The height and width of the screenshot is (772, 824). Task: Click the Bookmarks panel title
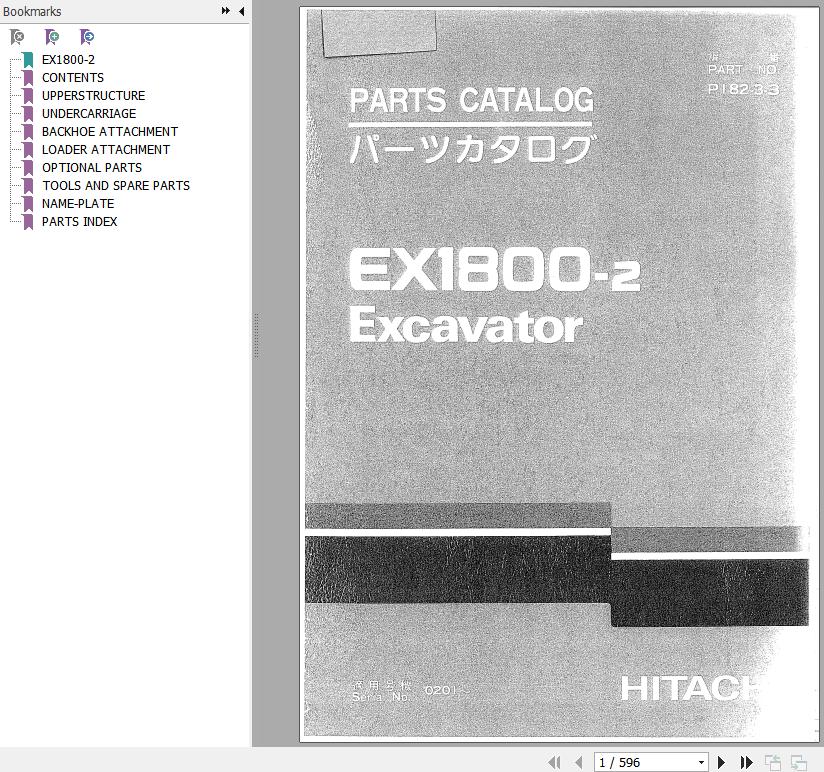point(32,11)
